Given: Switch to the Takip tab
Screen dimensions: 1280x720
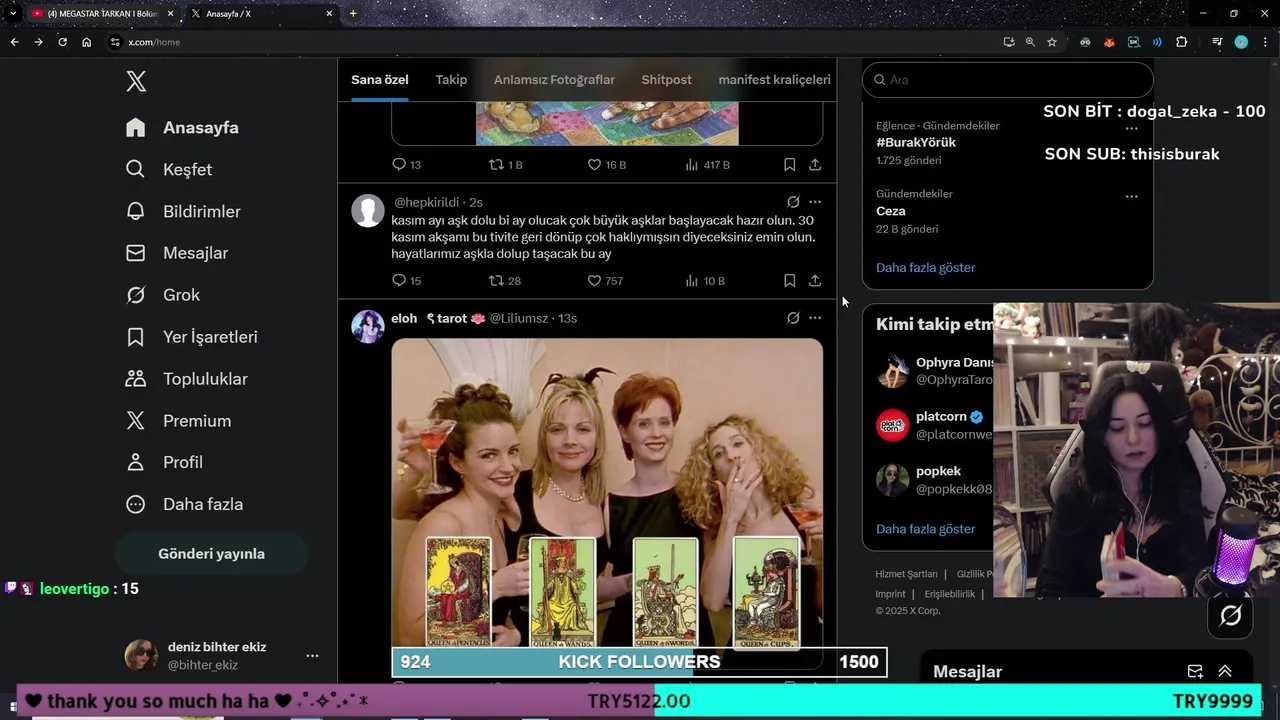Looking at the screenshot, I should tap(451, 80).
